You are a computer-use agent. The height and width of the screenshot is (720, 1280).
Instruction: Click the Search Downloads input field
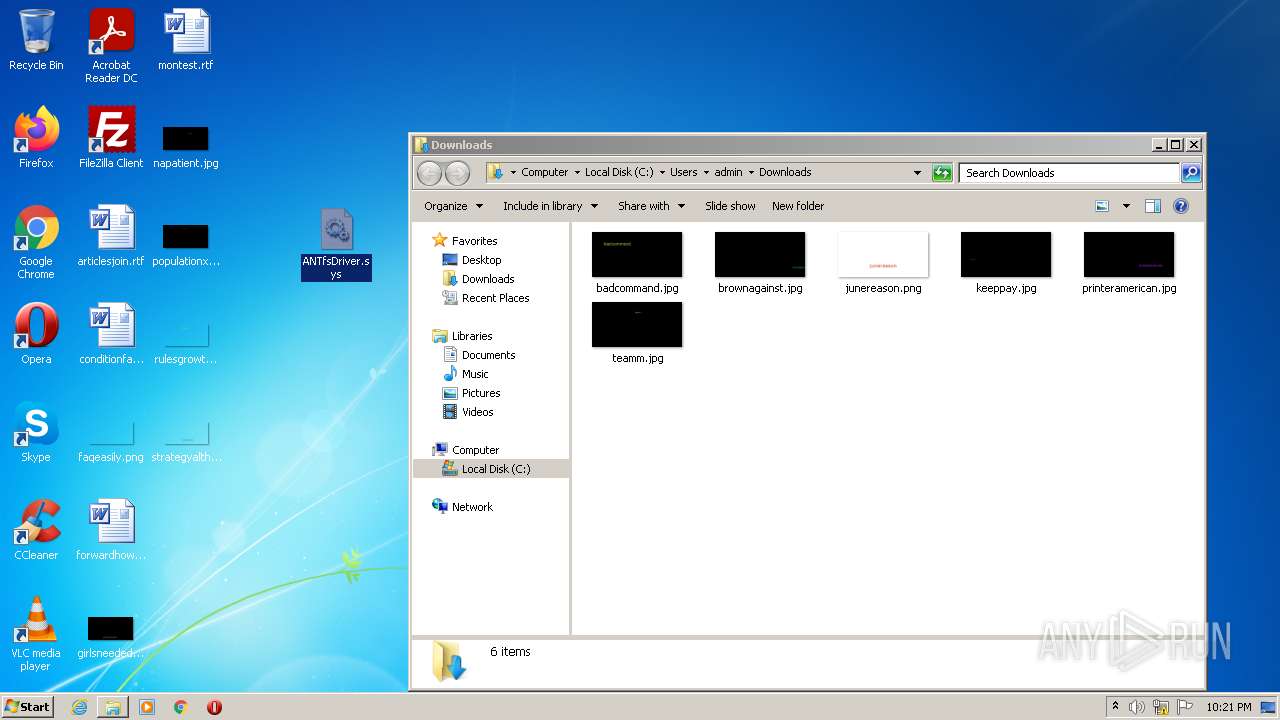1068,173
